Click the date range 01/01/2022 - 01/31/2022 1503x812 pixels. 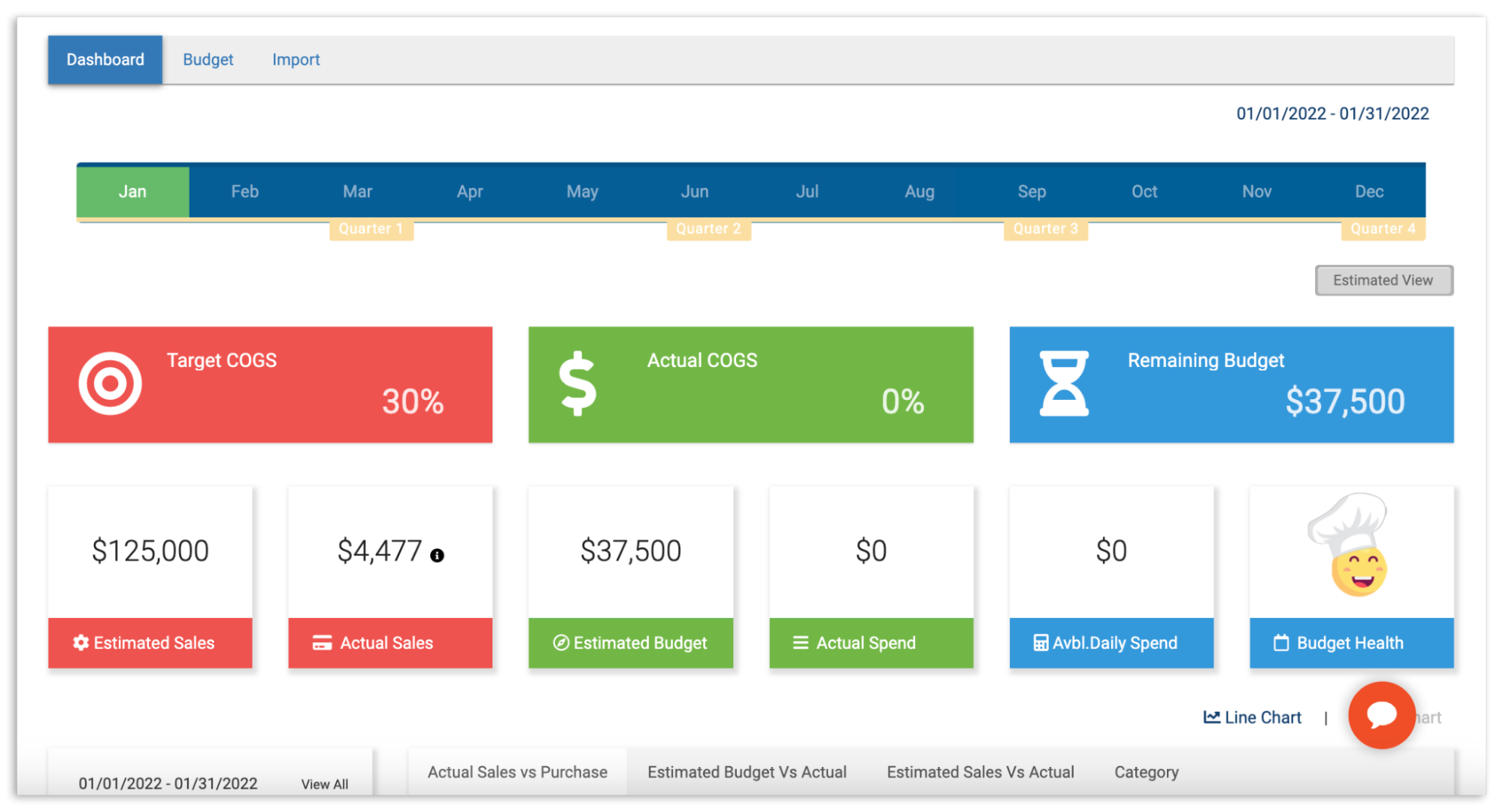pyautogui.click(x=1331, y=113)
